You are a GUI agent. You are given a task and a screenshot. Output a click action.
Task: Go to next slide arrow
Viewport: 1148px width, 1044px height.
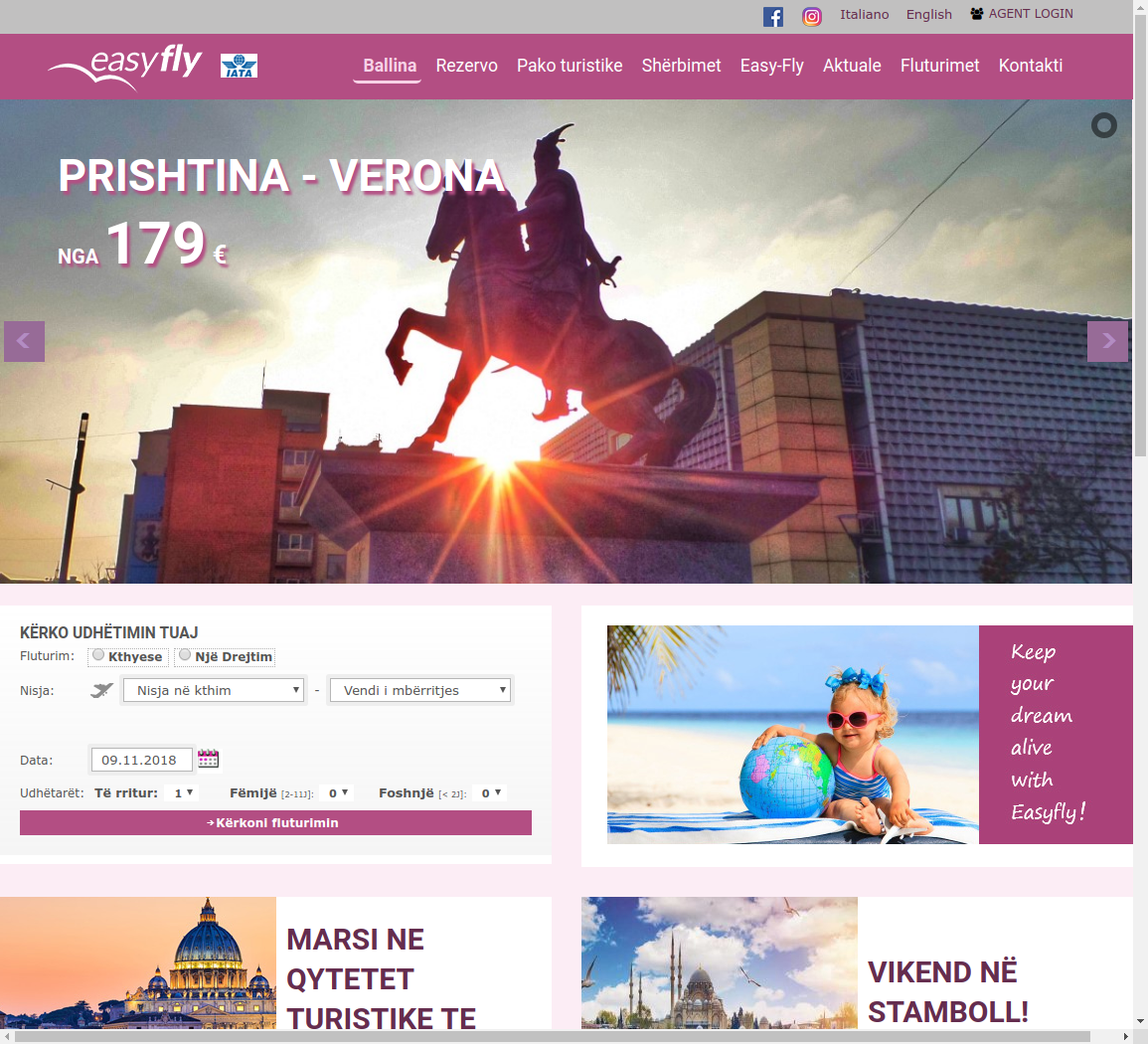1107,341
